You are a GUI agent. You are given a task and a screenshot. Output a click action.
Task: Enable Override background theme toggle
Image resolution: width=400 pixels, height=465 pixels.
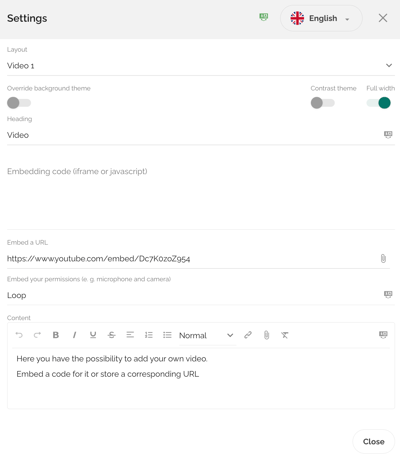point(19,103)
